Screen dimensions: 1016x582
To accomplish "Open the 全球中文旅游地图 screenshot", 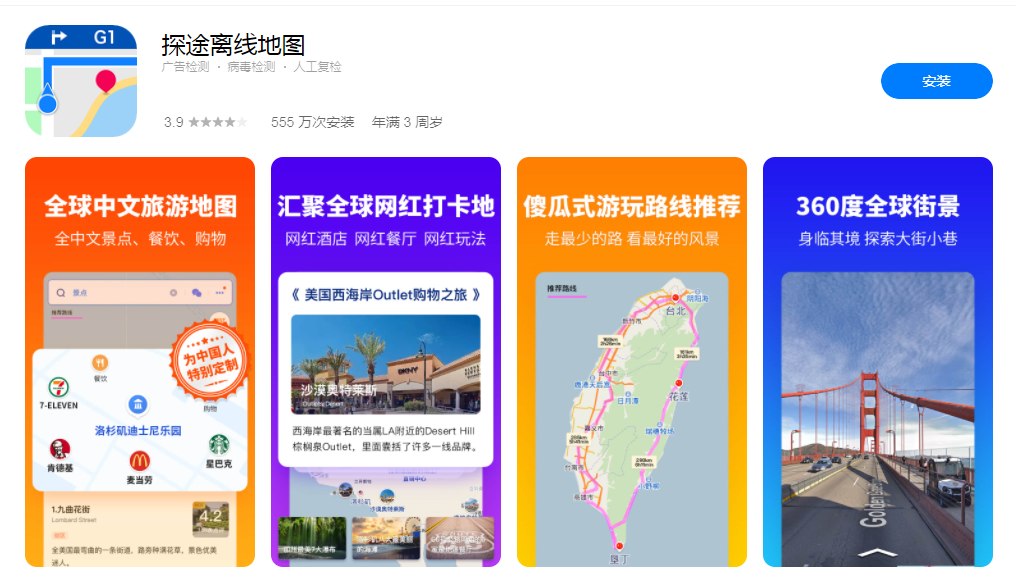I will pyautogui.click(x=140, y=362).
